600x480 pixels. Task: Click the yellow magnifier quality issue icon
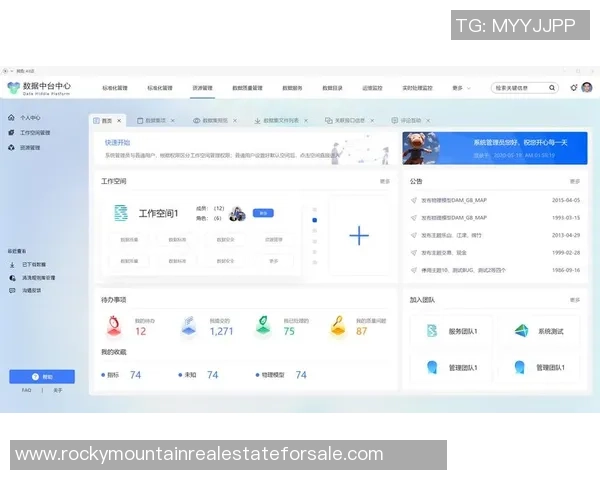click(x=338, y=326)
